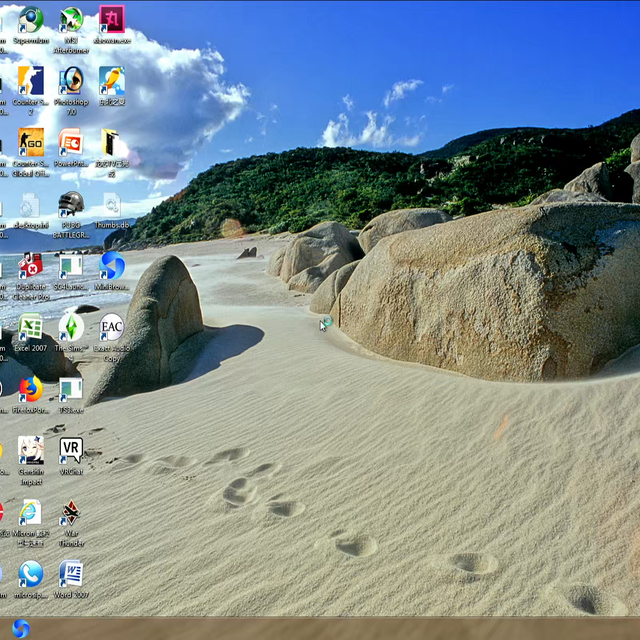Open the VRChat desktop icon
The width and height of the screenshot is (640, 640).
[x=71, y=450]
